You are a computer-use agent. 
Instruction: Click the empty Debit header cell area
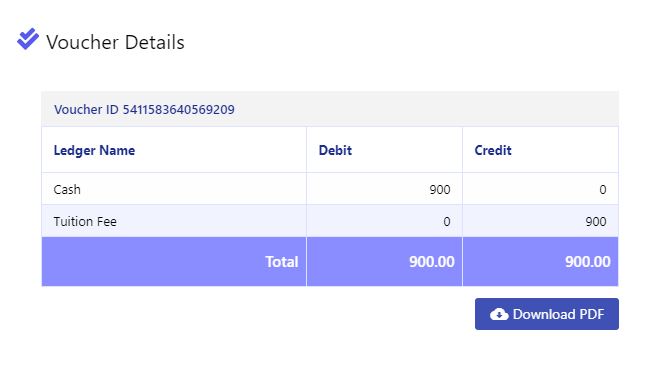[x=407, y=150]
